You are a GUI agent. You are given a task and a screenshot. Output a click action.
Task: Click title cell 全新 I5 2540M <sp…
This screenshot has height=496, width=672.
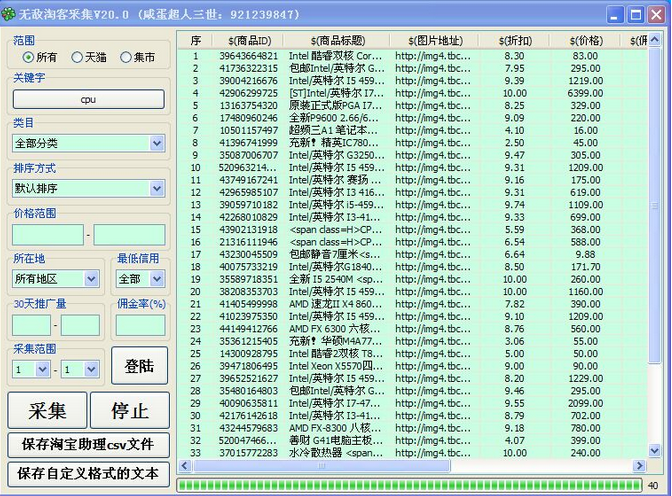[337, 280]
